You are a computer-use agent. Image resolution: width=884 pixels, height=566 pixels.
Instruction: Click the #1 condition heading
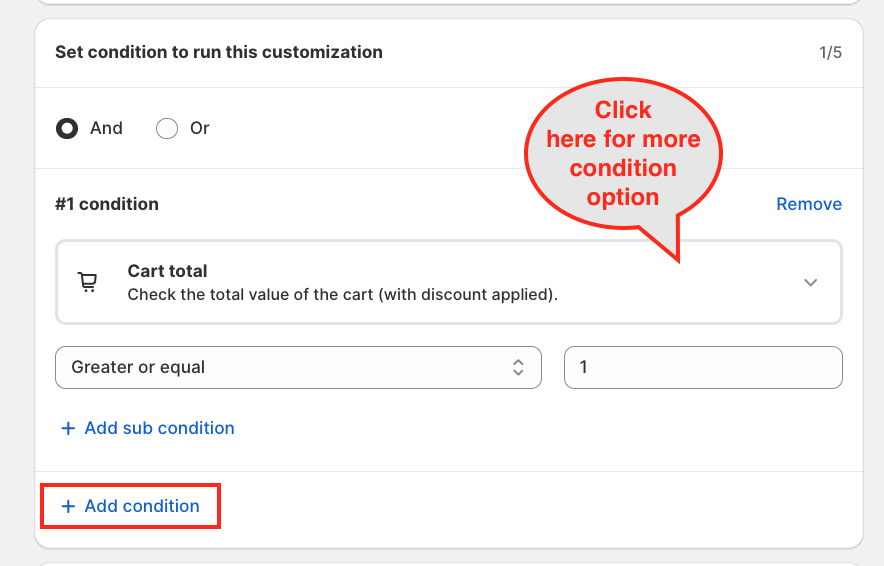[x=107, y=204]
